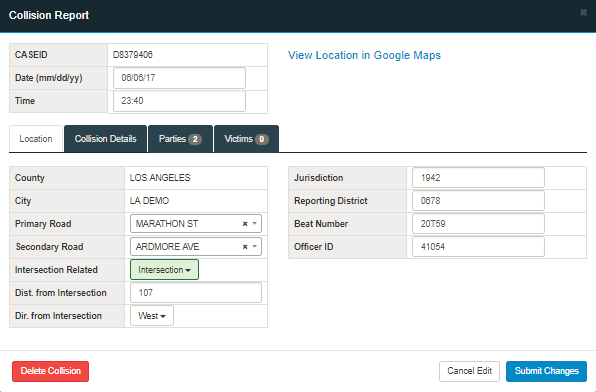
Task: Edit the Reporting District field 0678
Action: tap(478, 201)
